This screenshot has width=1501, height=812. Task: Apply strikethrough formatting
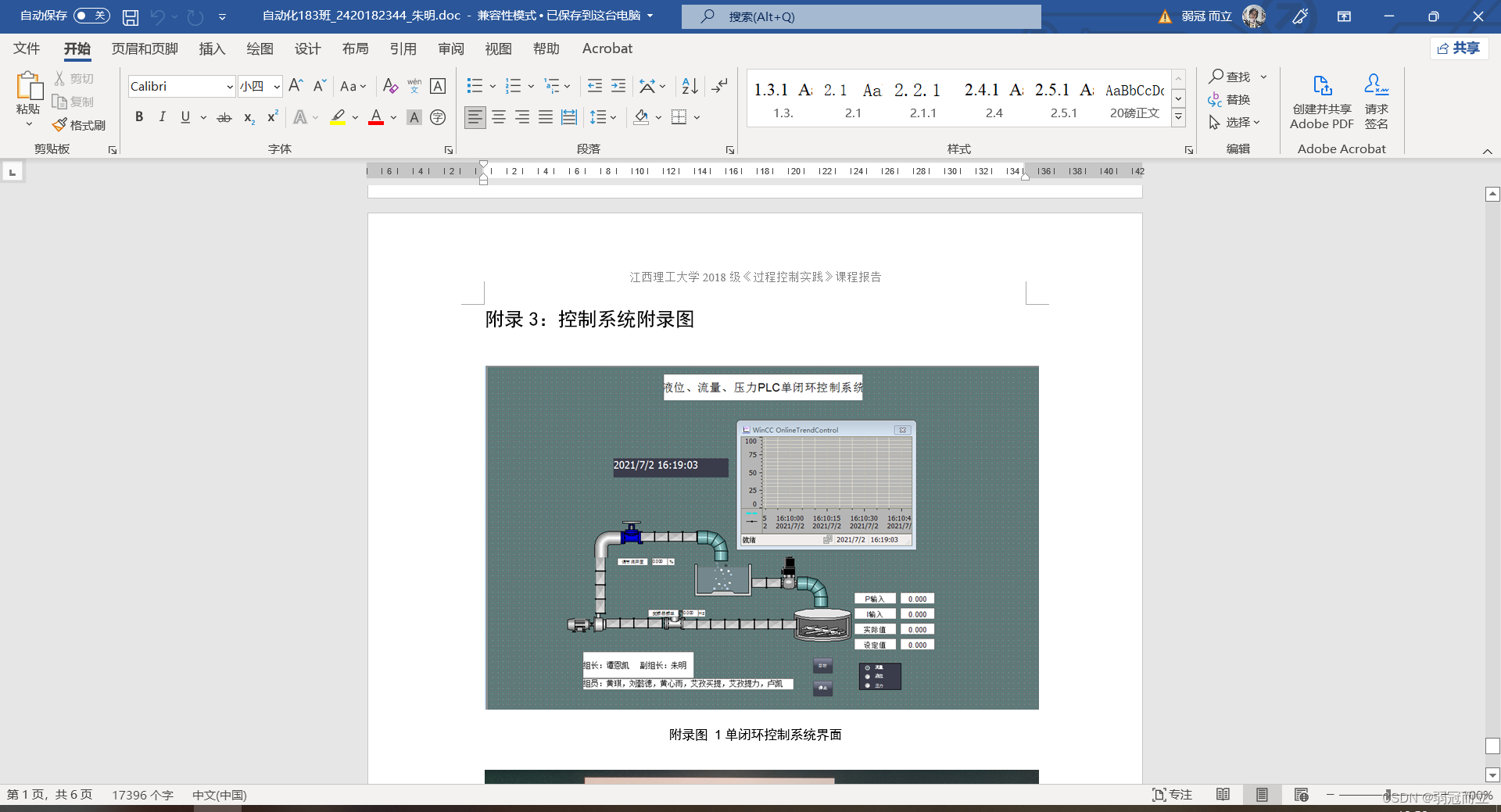pyautogui.click(x=224, y=117)
